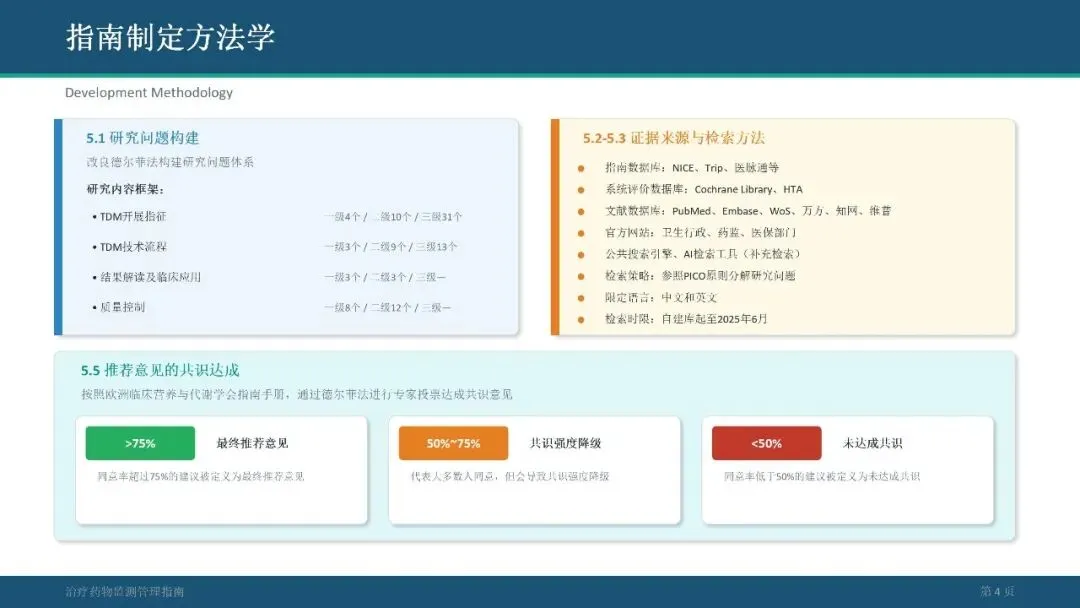Select the description 代表大多数人同意

(510, 476)
